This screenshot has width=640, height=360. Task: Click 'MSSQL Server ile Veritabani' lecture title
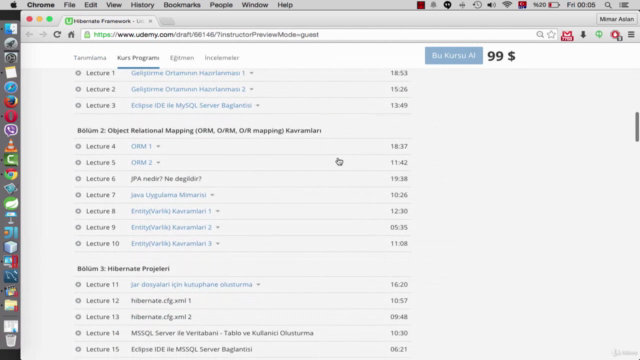coord(222,333)
